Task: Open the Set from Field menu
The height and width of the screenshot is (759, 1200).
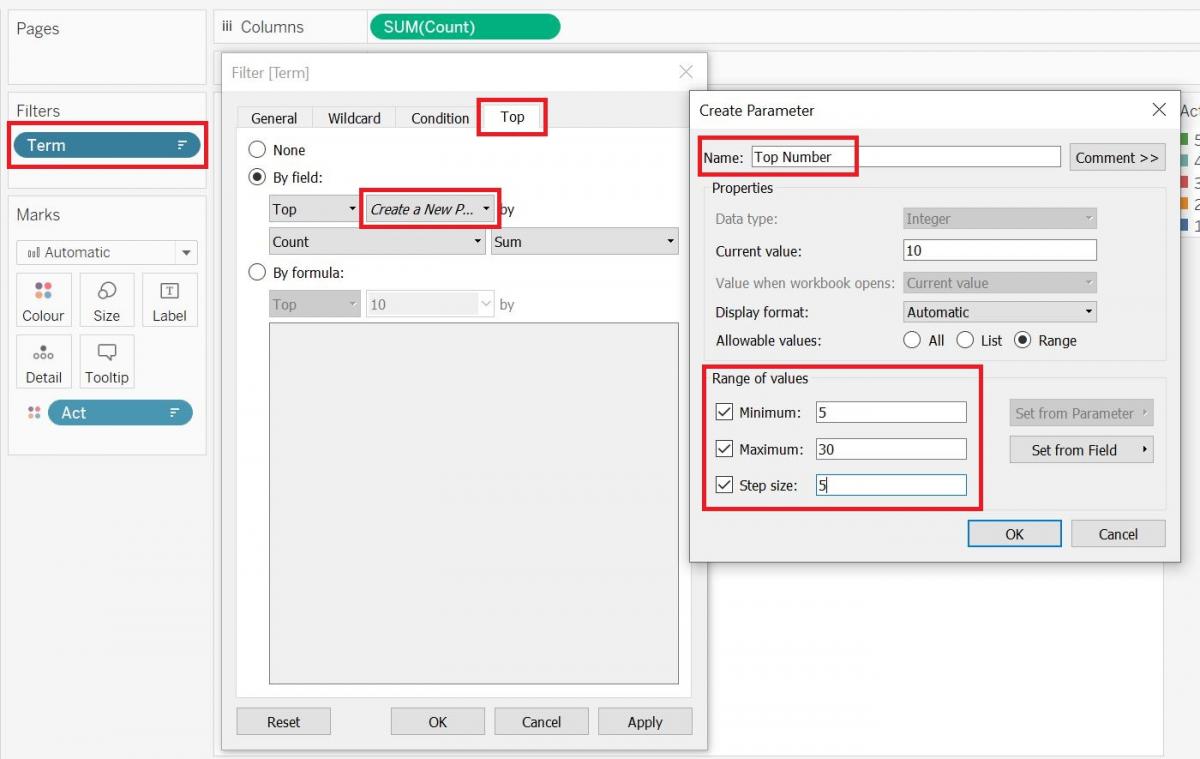Action: point(1082,450)
